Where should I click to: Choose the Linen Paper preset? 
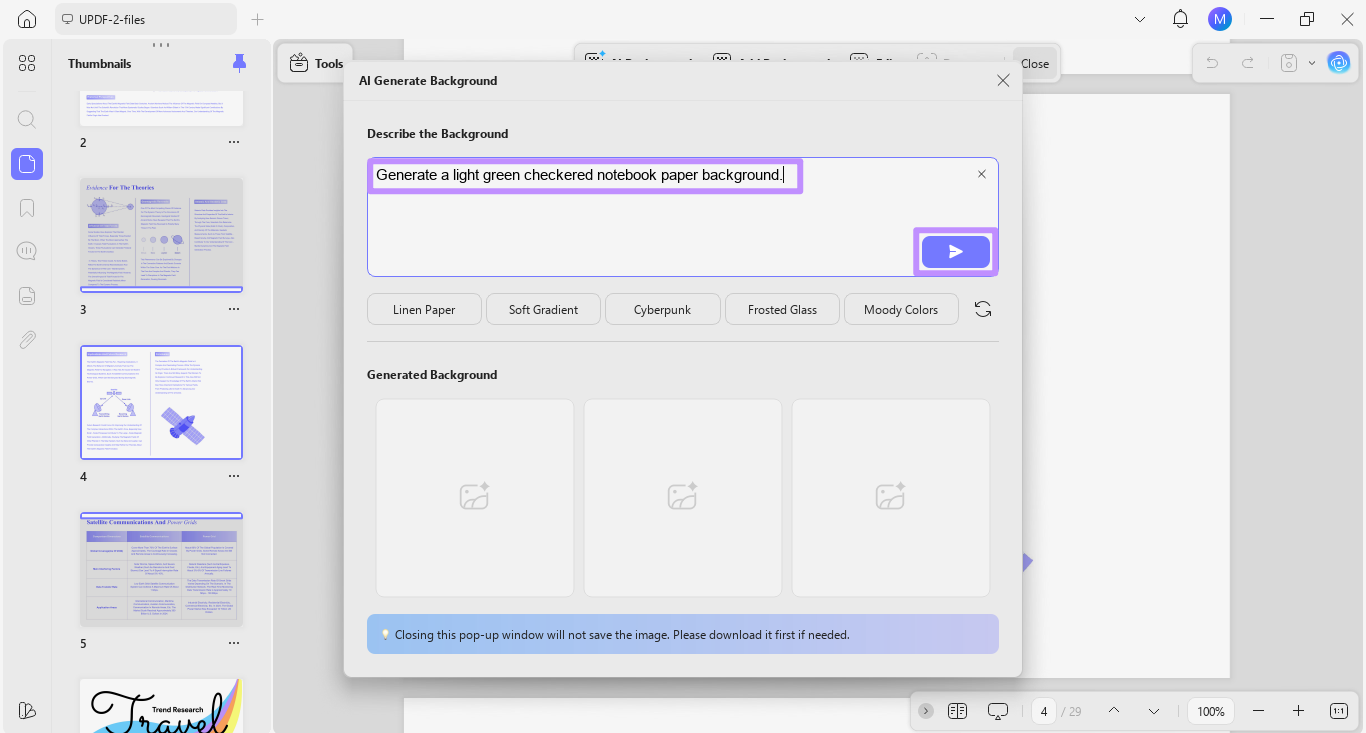coord(424,309)
